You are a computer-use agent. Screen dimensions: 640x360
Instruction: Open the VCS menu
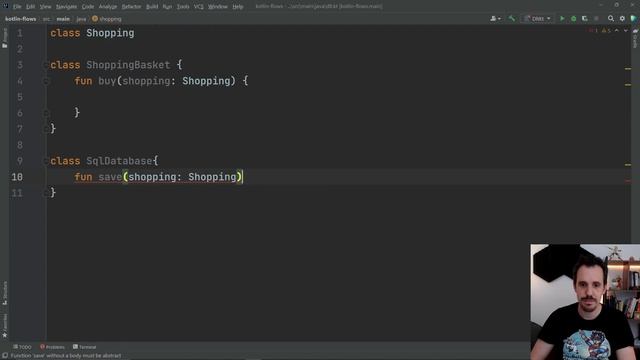point(198,7)
